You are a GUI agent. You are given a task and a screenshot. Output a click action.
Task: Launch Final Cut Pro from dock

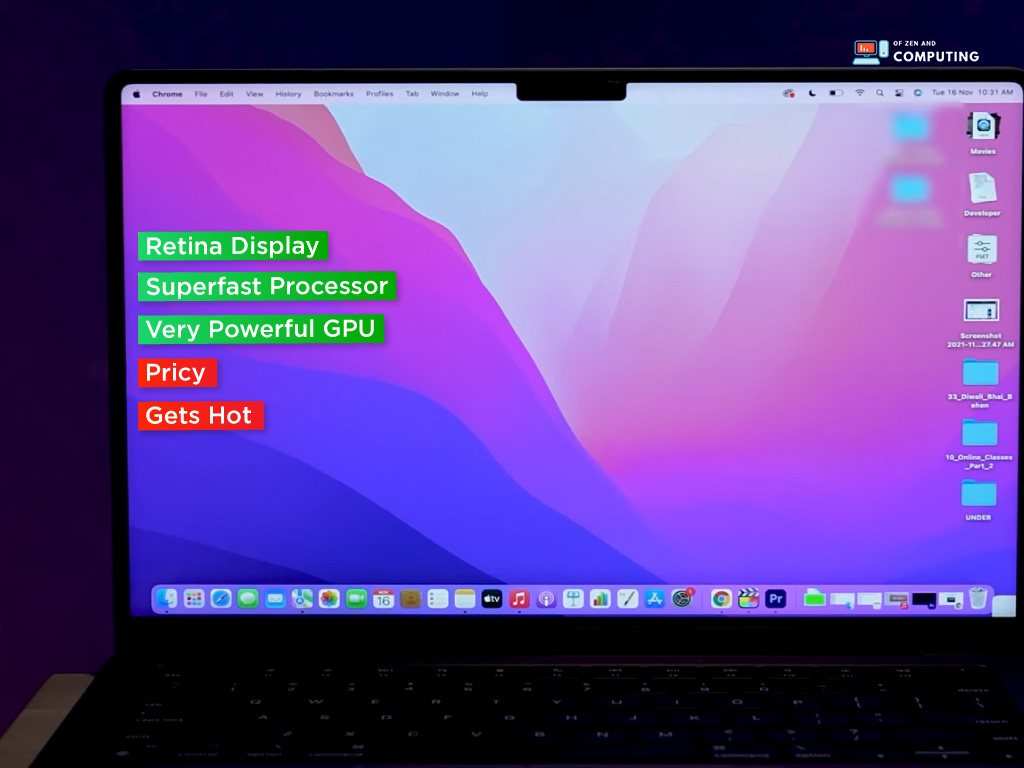pyautogui.click(x=748, y=598)
